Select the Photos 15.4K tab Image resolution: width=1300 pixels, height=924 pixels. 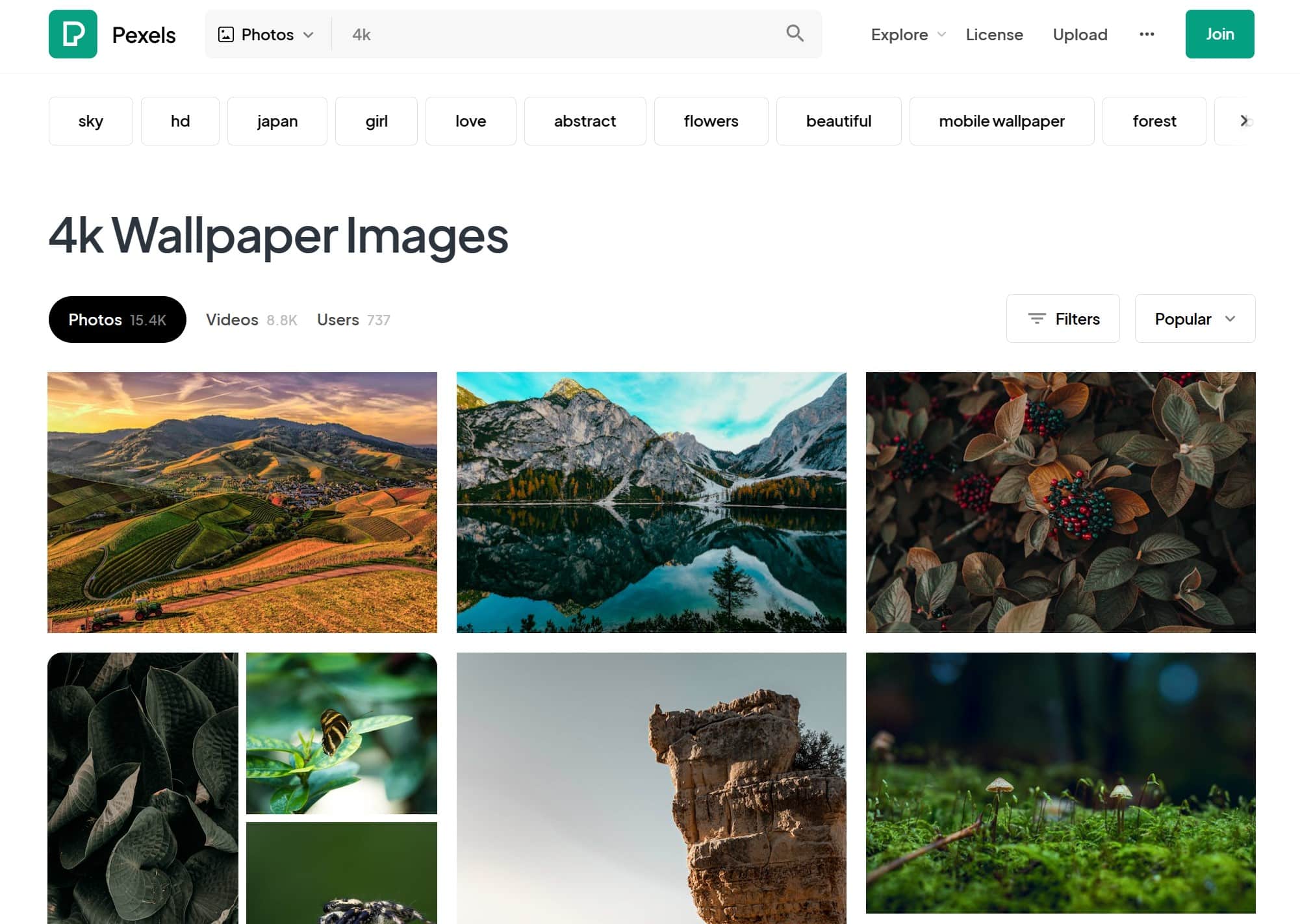point(118,319)
